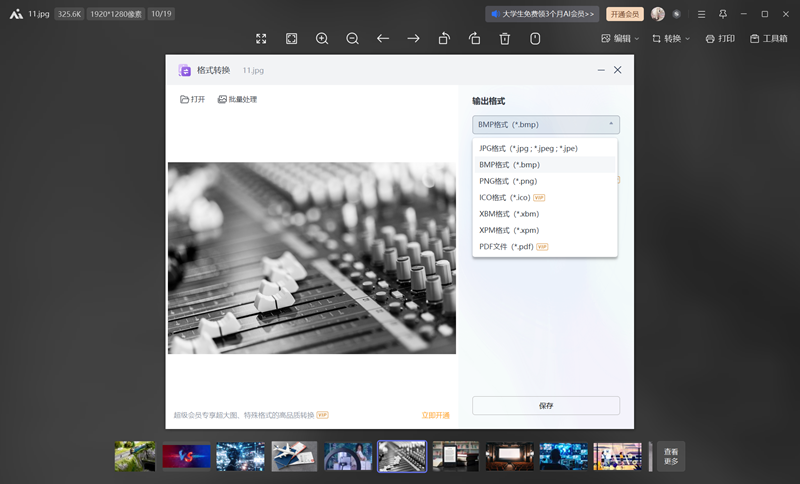This screenshot has width=800, height=484.
Task: Open 批量处理 batch processing
Action: [237, 99]
